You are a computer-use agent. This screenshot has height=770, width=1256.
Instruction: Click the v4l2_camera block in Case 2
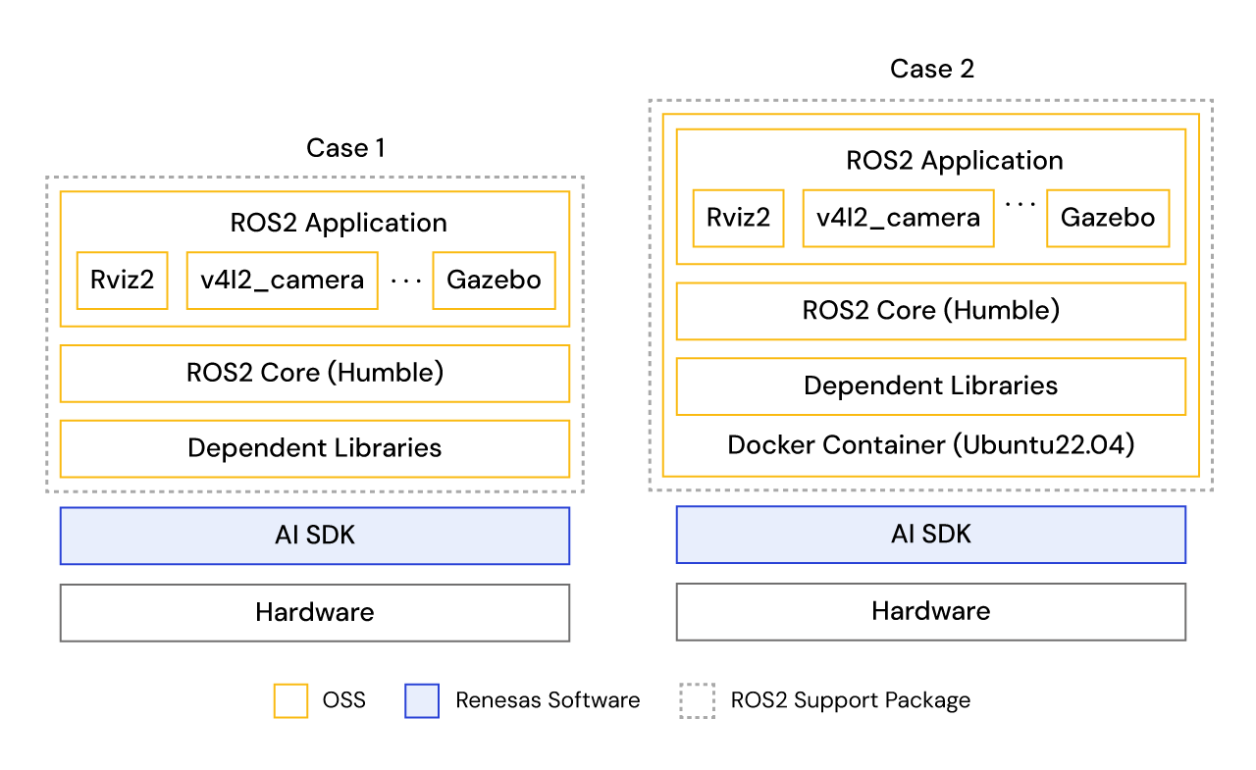click(896, 218)
